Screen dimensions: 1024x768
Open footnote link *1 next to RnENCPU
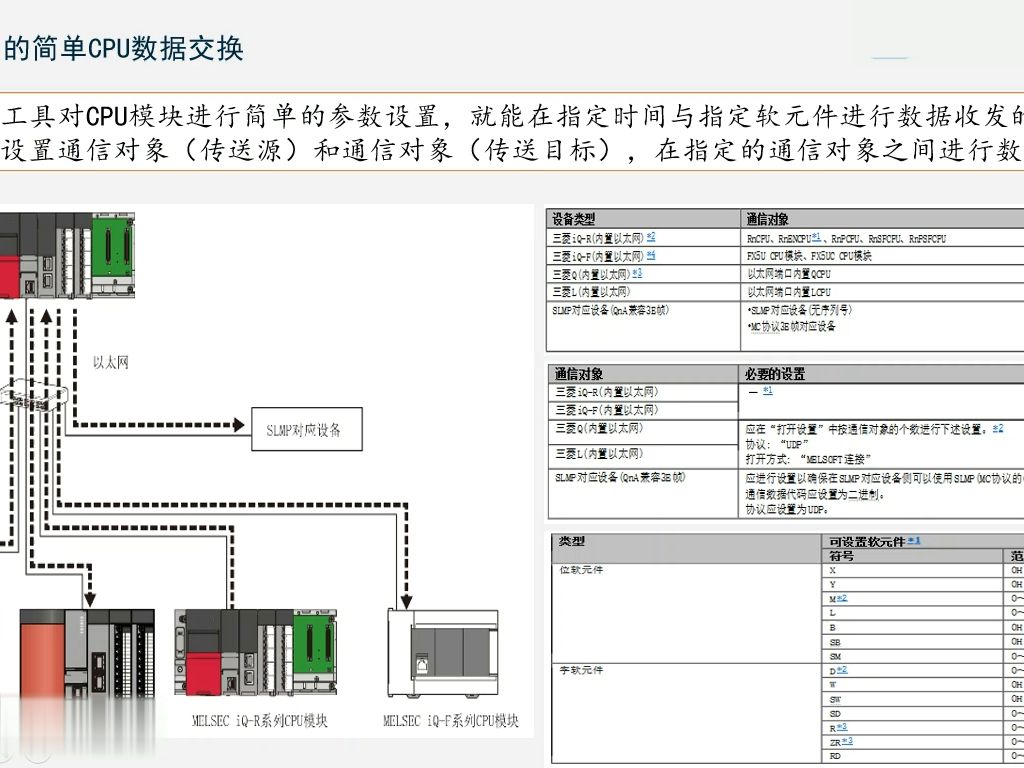click(816, 235)
